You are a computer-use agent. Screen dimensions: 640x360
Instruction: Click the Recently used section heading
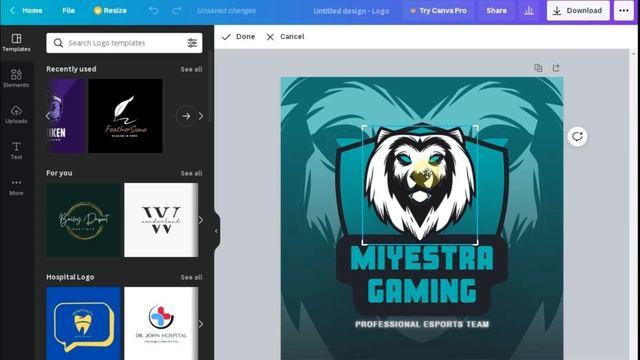click(x=71, y=69)
